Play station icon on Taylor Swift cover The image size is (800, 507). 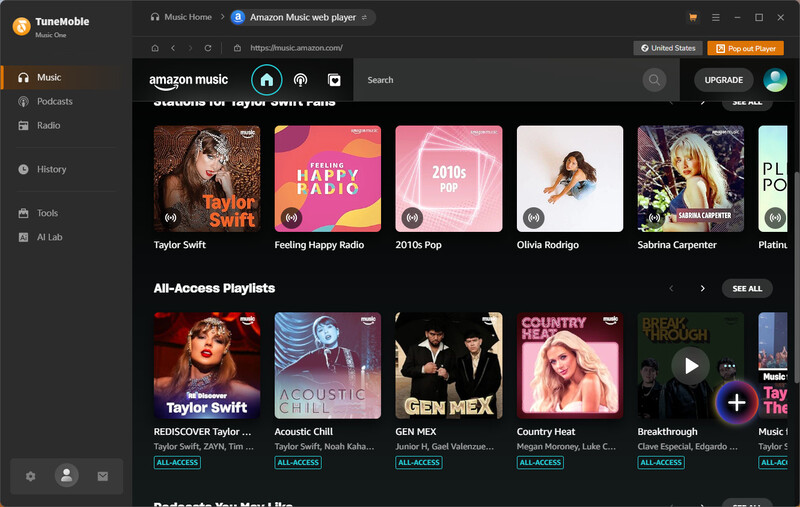pyautogui.click(x=170, y=218)
